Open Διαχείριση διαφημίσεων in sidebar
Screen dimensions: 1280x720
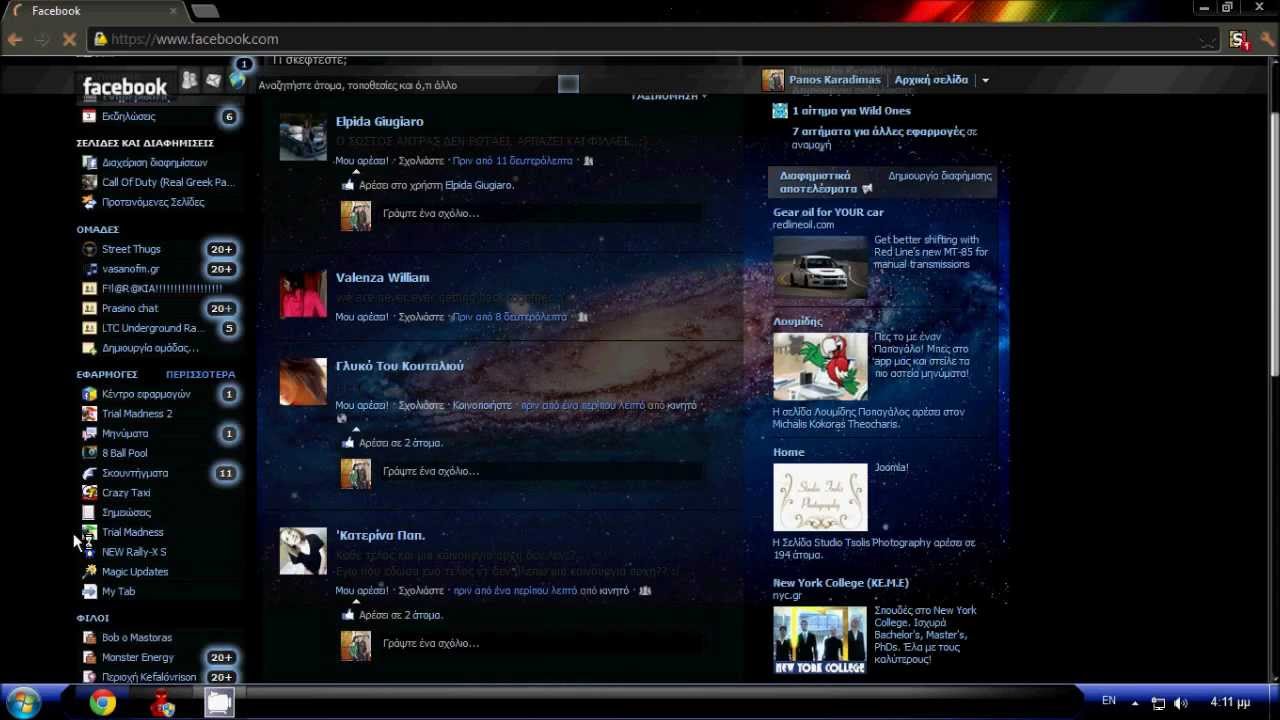click(x=154, y=163)
